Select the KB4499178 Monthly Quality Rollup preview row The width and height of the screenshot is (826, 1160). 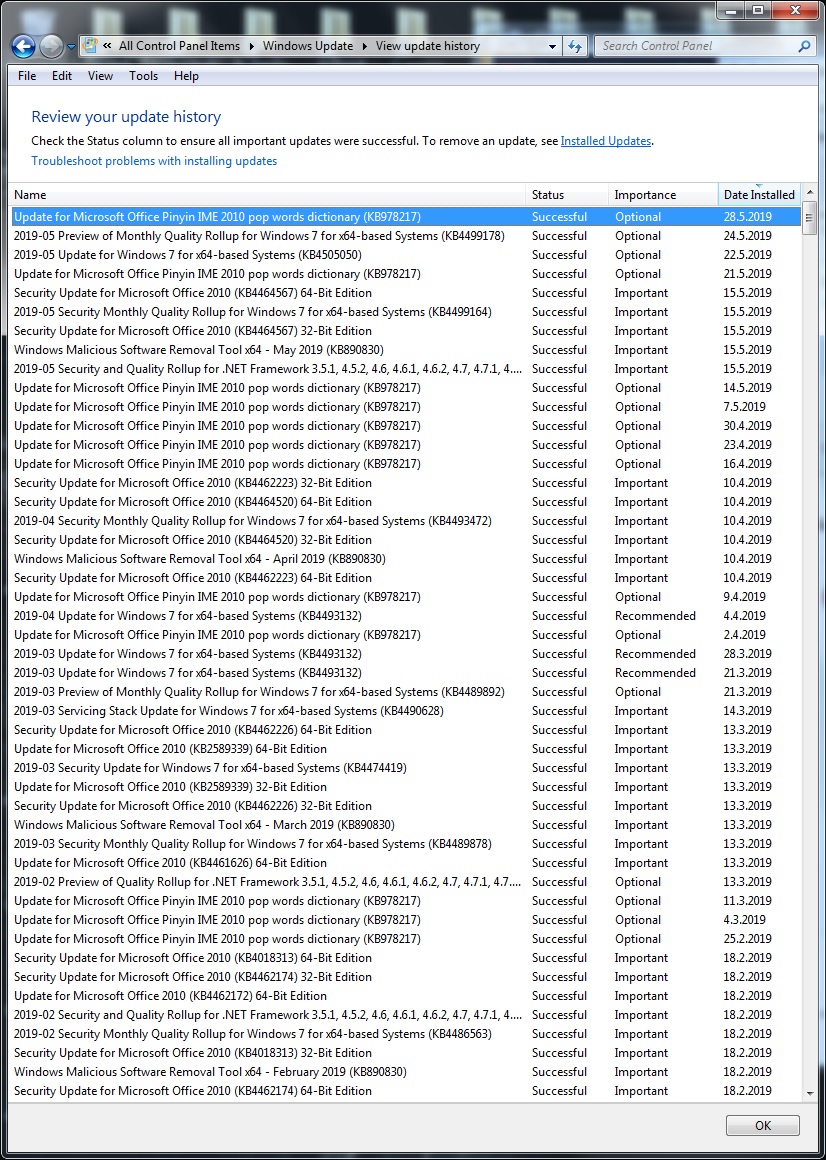click(405, 236)
